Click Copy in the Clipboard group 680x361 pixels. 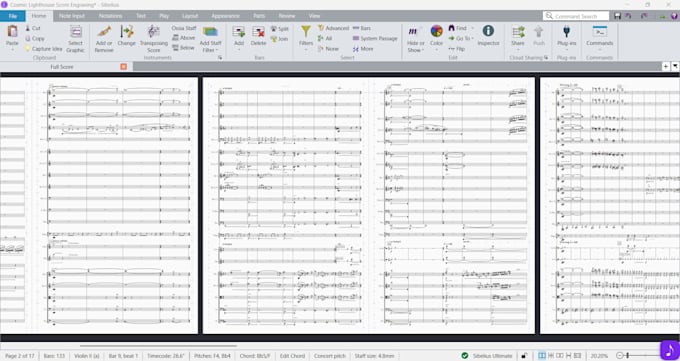(x=35, y=39)
